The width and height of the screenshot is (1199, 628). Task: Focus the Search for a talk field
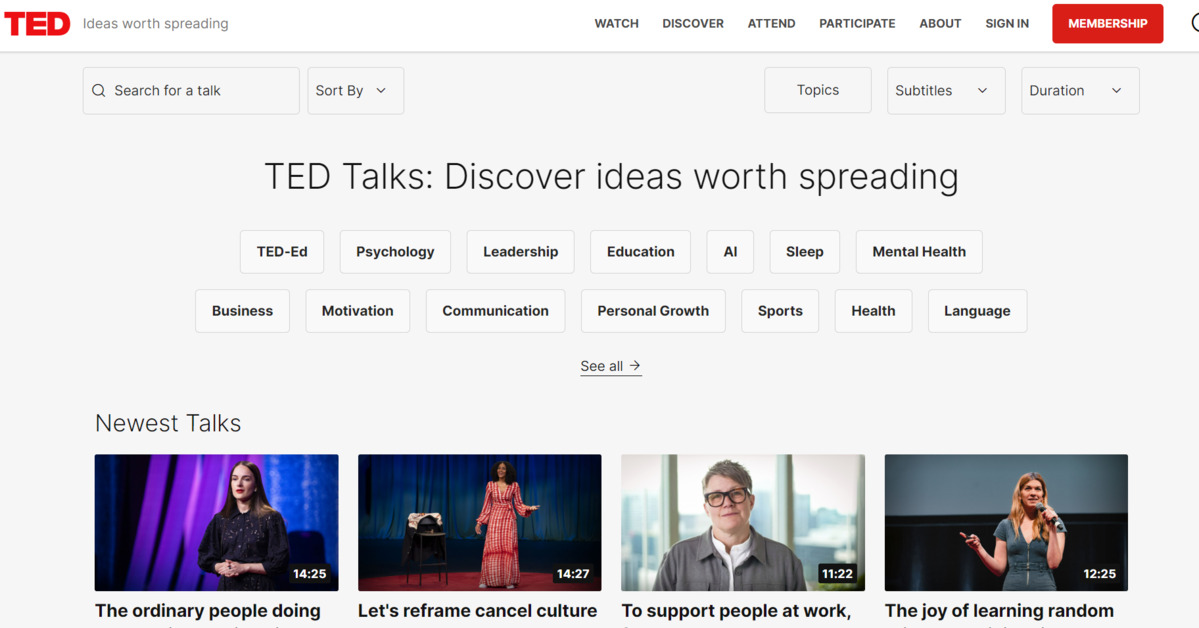click(191, 90)
